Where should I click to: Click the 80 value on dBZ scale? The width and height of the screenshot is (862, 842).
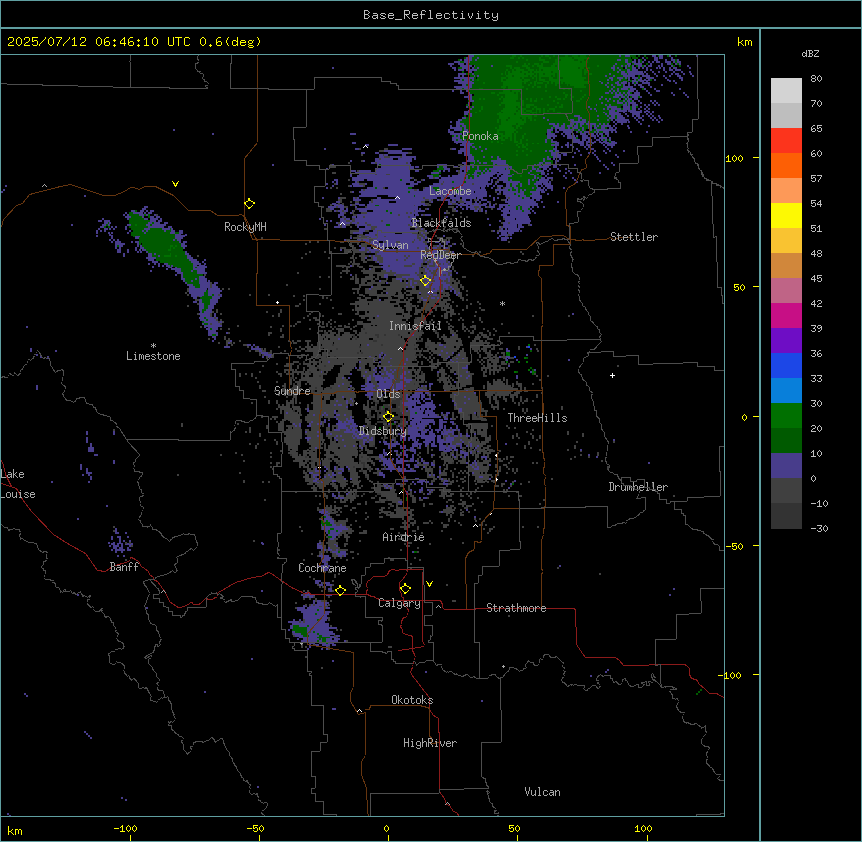click(x=816, y=79)
